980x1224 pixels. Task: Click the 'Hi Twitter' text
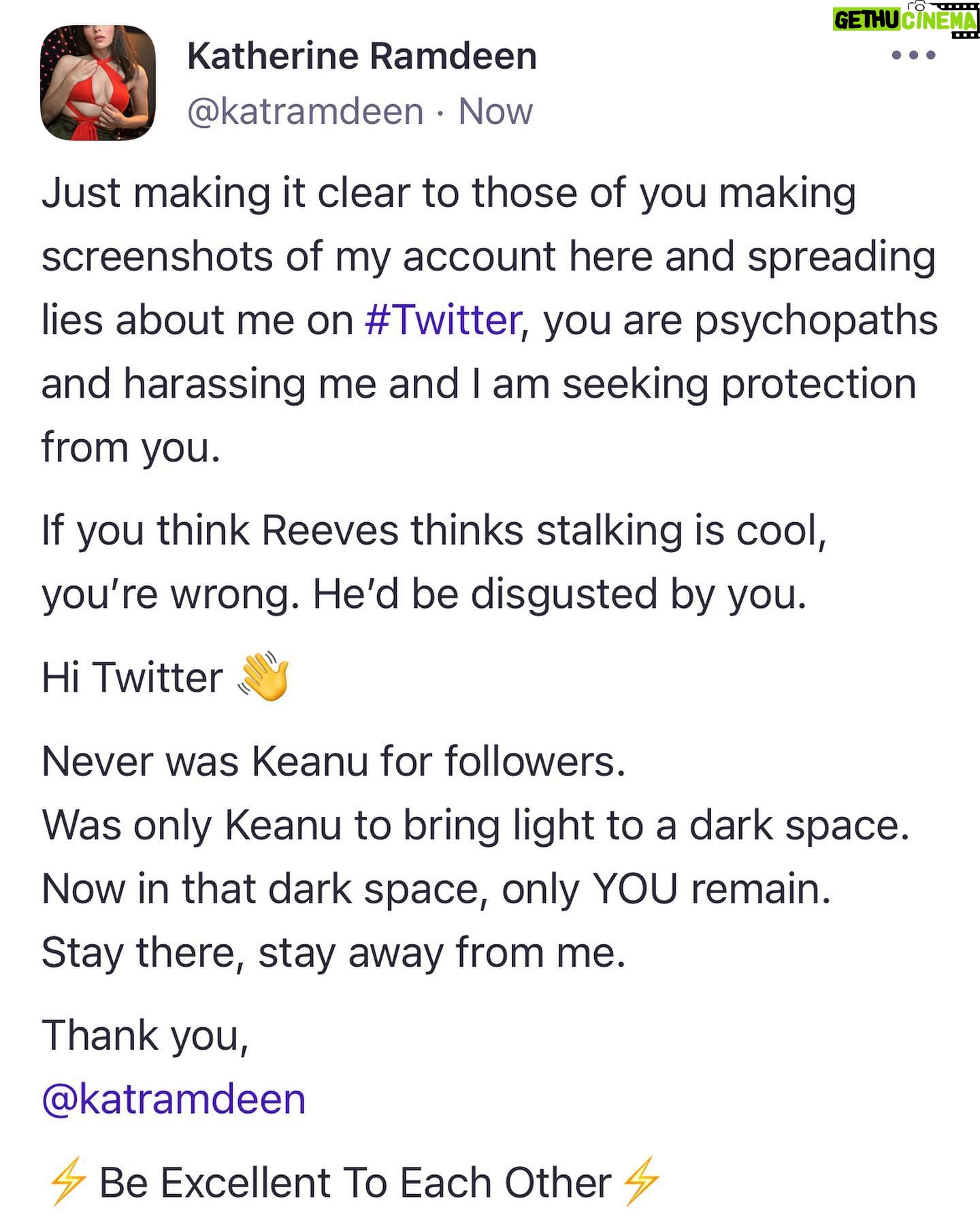tap(133, 678)
